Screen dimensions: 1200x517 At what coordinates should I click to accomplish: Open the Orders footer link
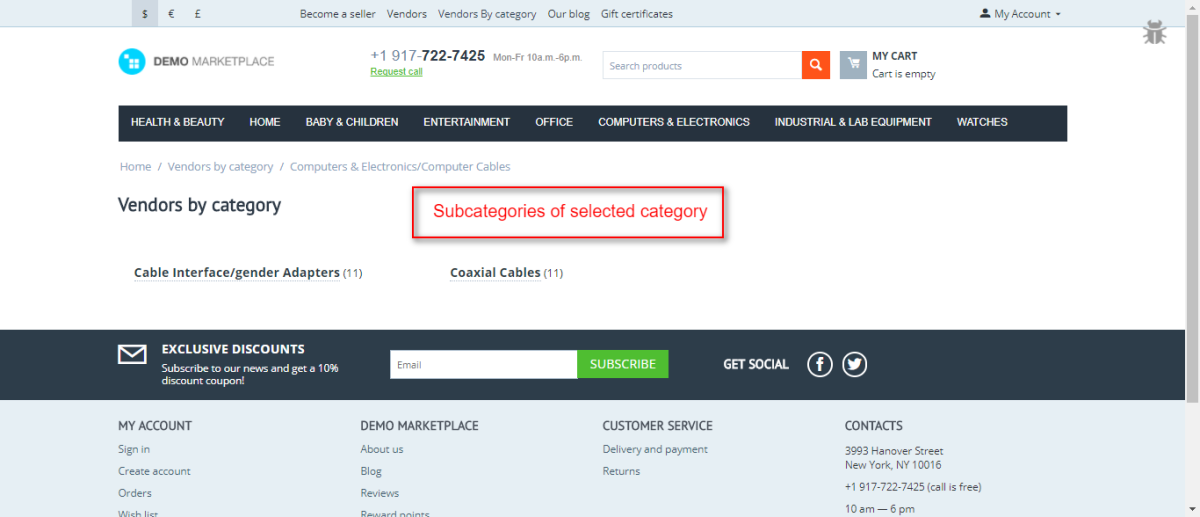tap(135, 493)
